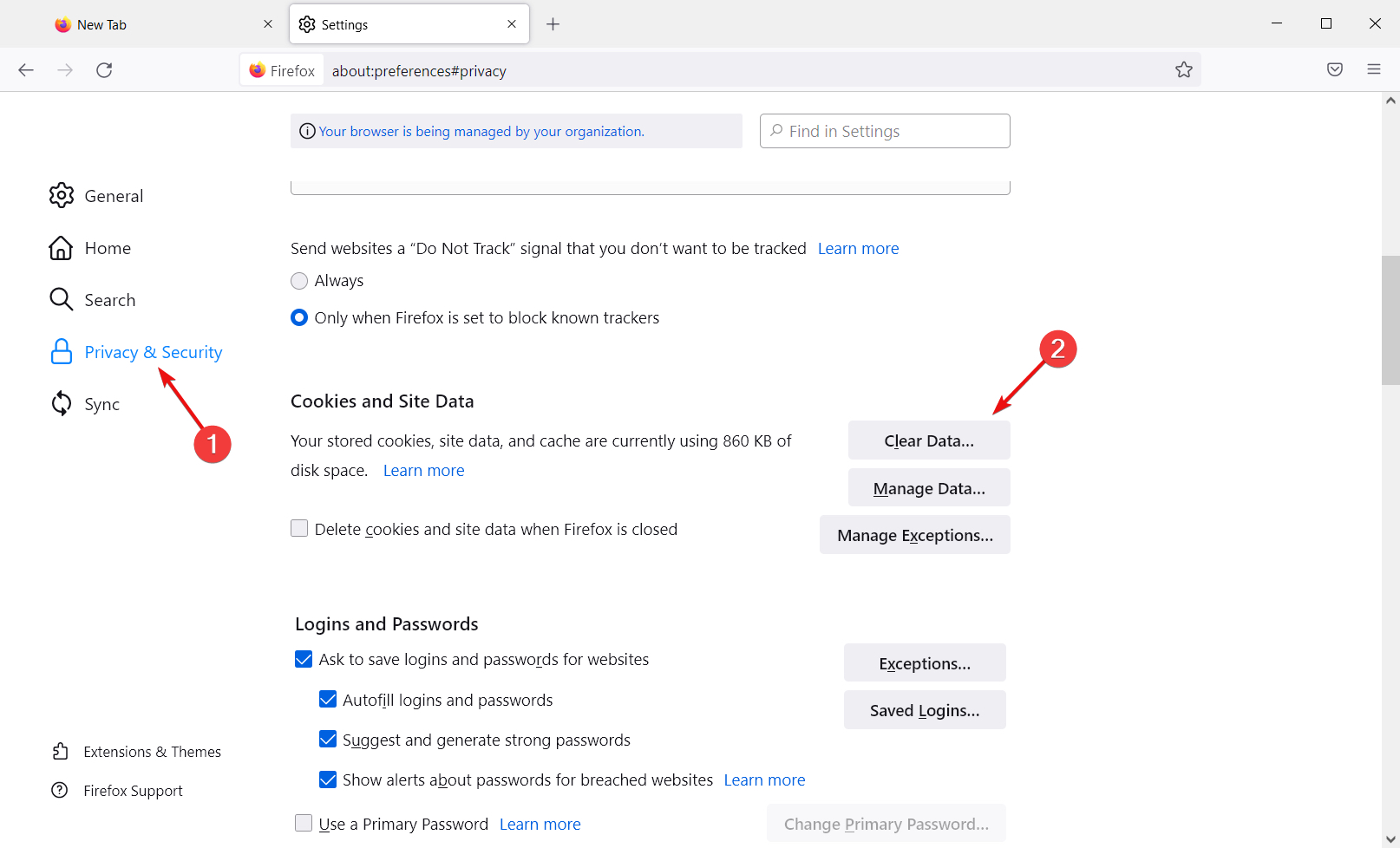Open Learn more about cookie storage
This screenshot has height=848, width=1400.
point(423,469)
